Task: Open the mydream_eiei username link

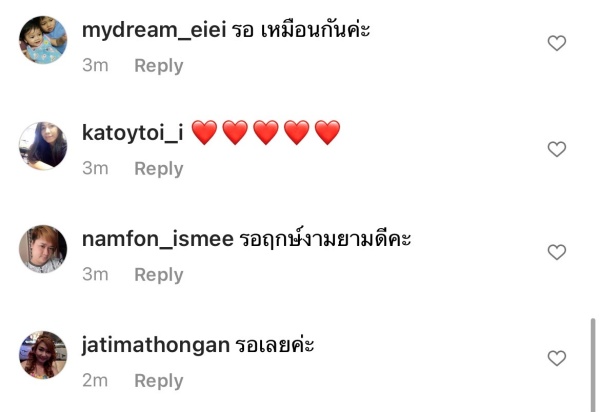Action: coord(154,30)
